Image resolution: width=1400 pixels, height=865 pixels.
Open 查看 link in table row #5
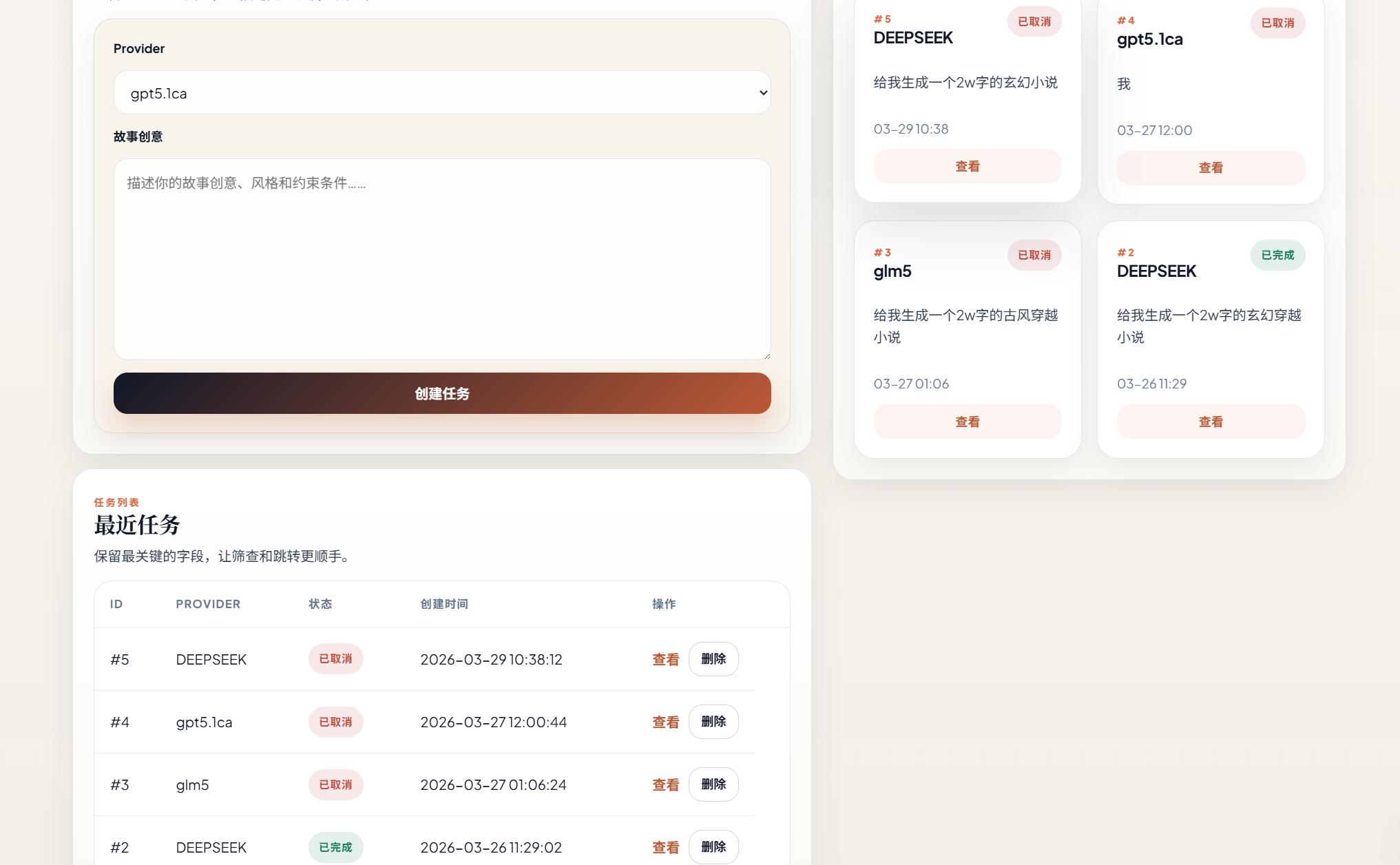pos(665,660)
